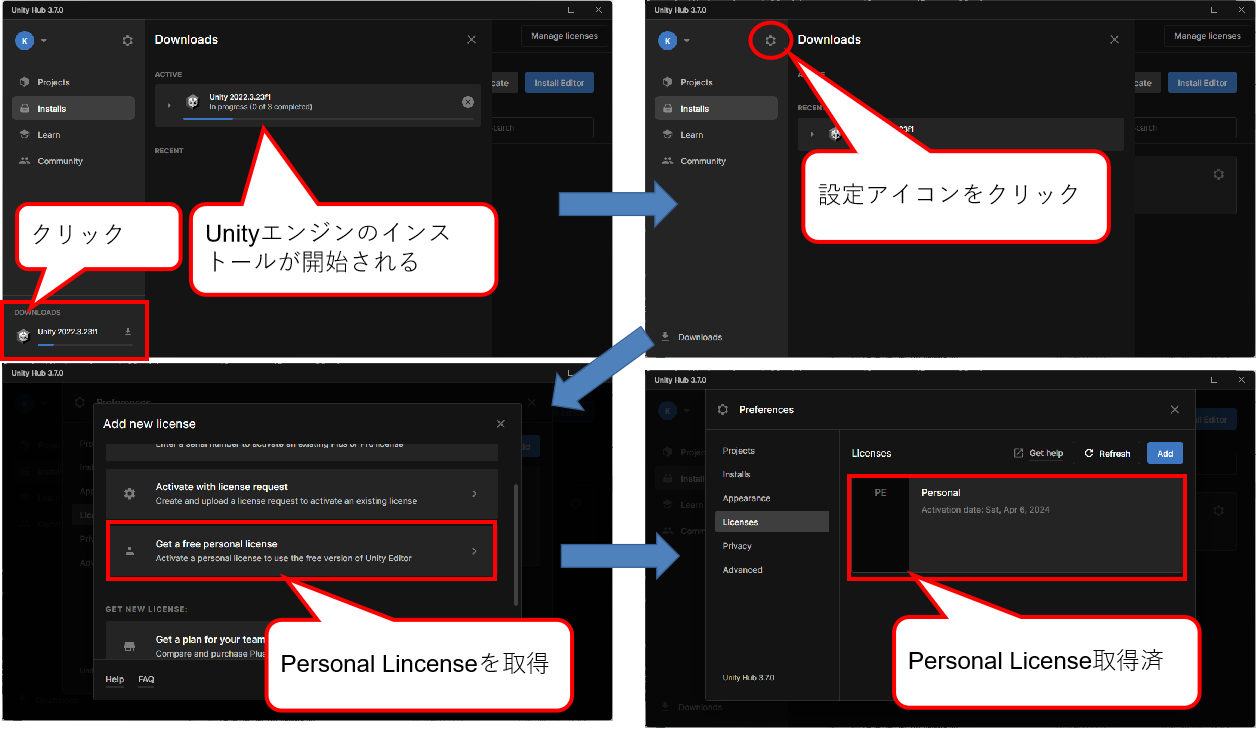
Task: Expand account dropdown arrow in RECENT downloads window
Action: coord(687,41)
